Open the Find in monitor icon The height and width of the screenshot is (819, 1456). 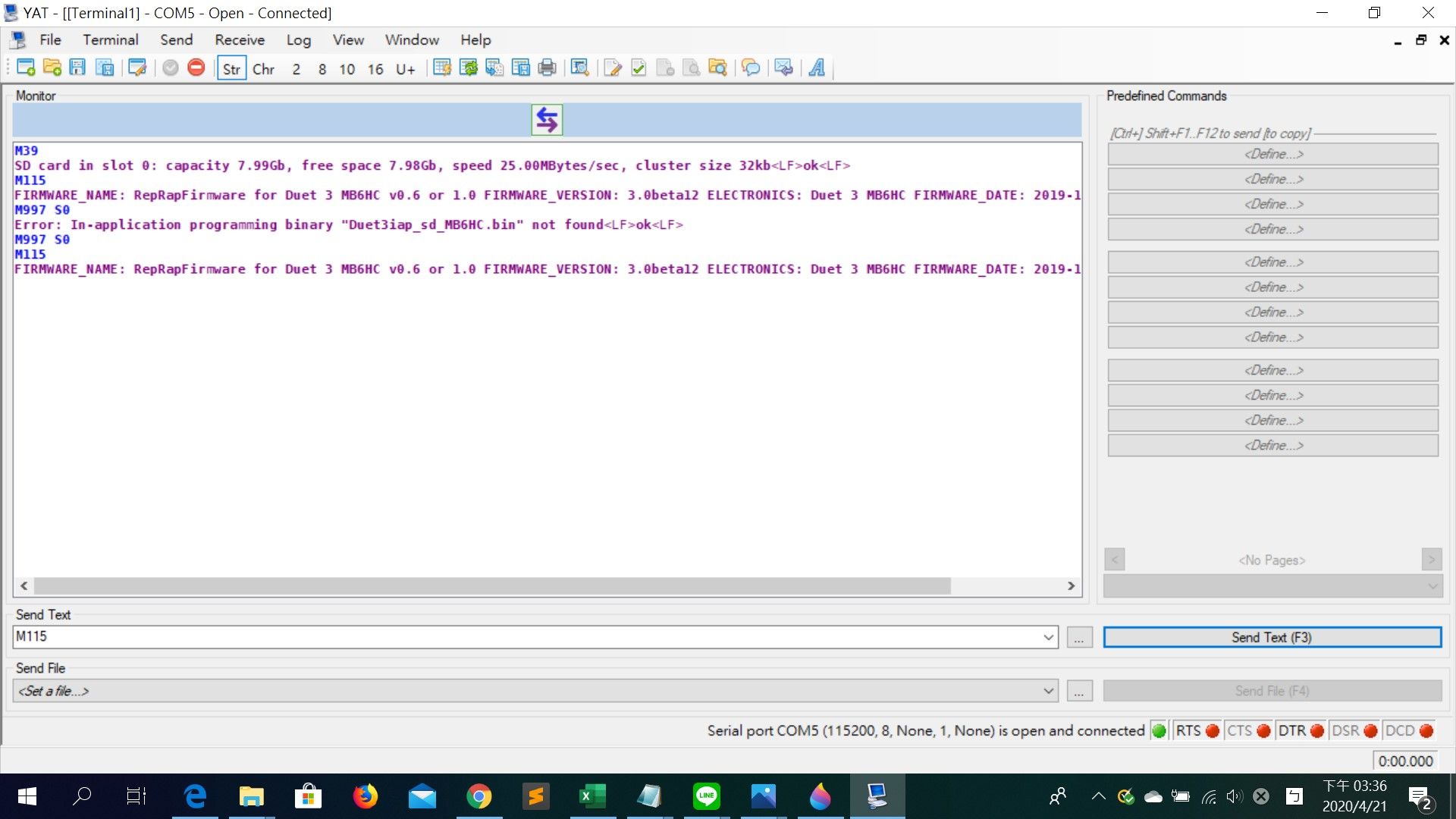580,67
